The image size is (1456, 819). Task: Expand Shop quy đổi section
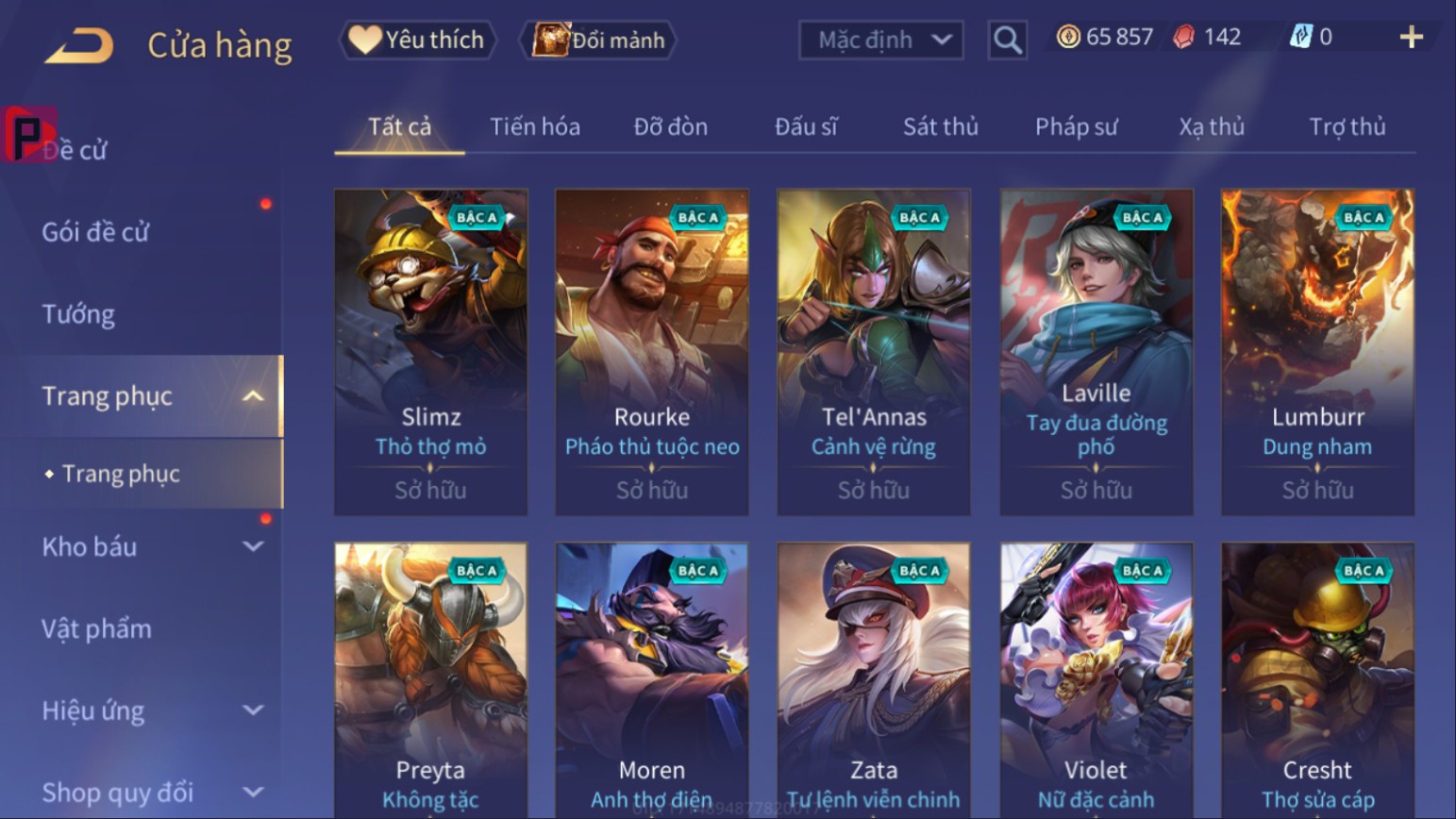pyautogui.click(x=253, y=792)
